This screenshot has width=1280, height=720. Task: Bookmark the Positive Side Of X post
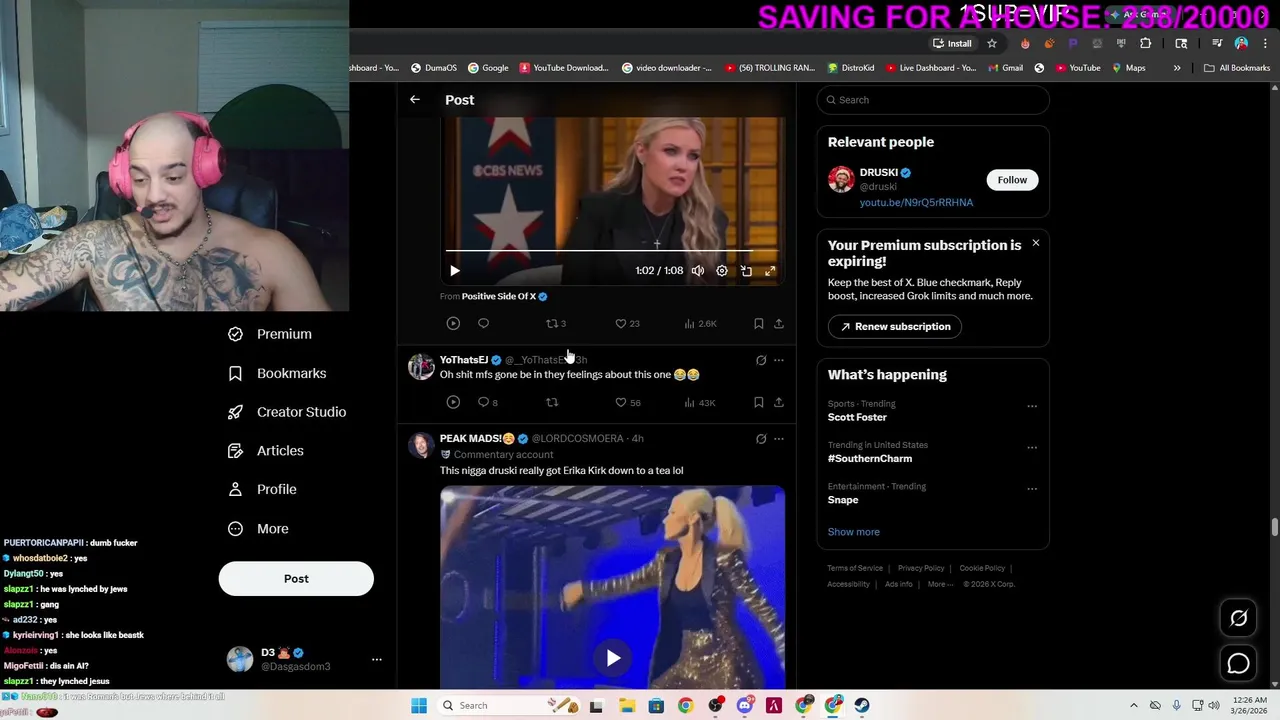click(x=759, y=323)
